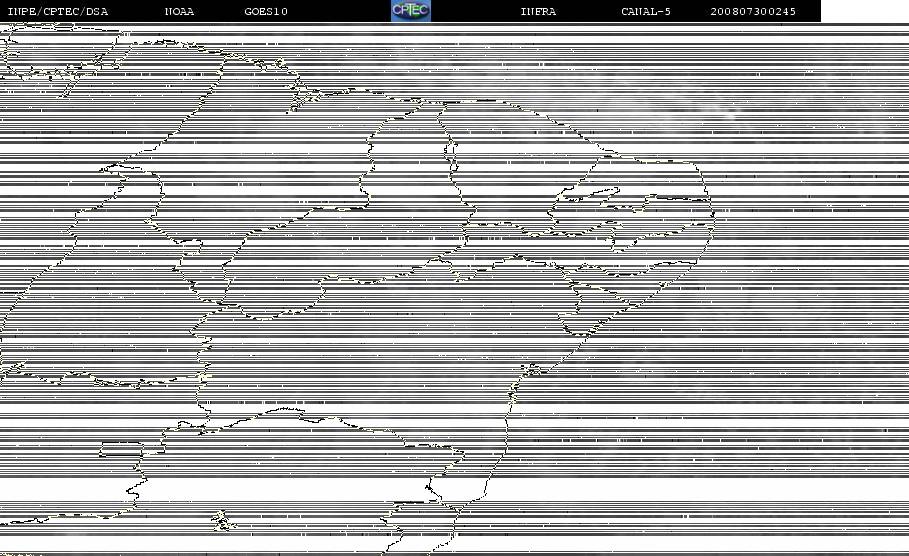Select the NOAA header label
Viewport: 909px width, 556px height.
click(x=179, y=11)
